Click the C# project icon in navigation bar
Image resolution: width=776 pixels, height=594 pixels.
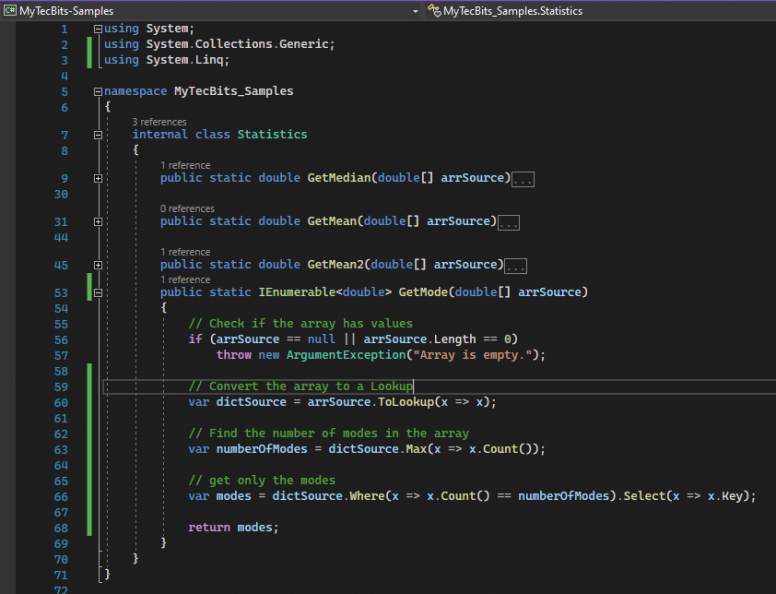pos(10,10)
